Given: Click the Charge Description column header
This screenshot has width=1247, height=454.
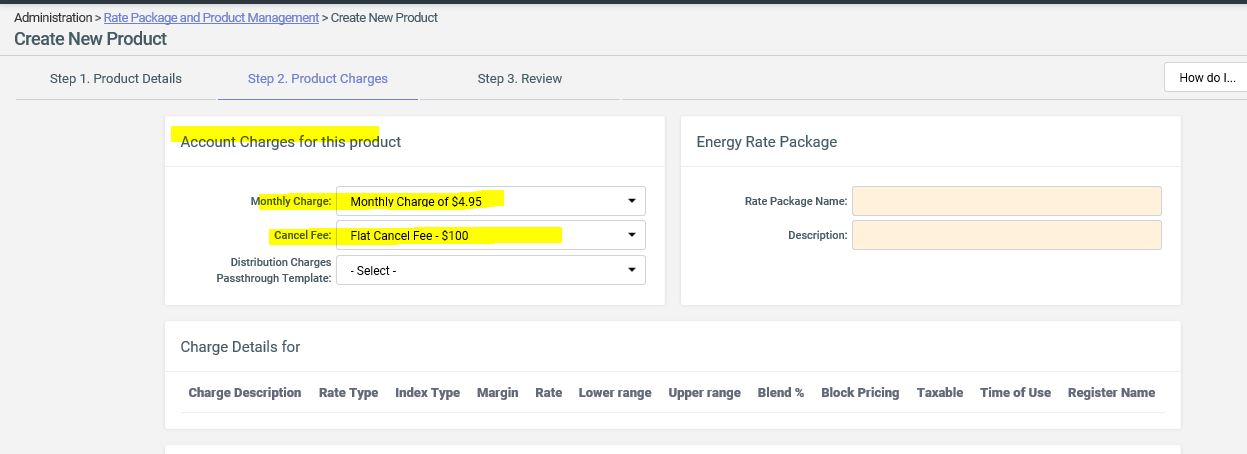Looking at the screenshot, I should point(245,393).
